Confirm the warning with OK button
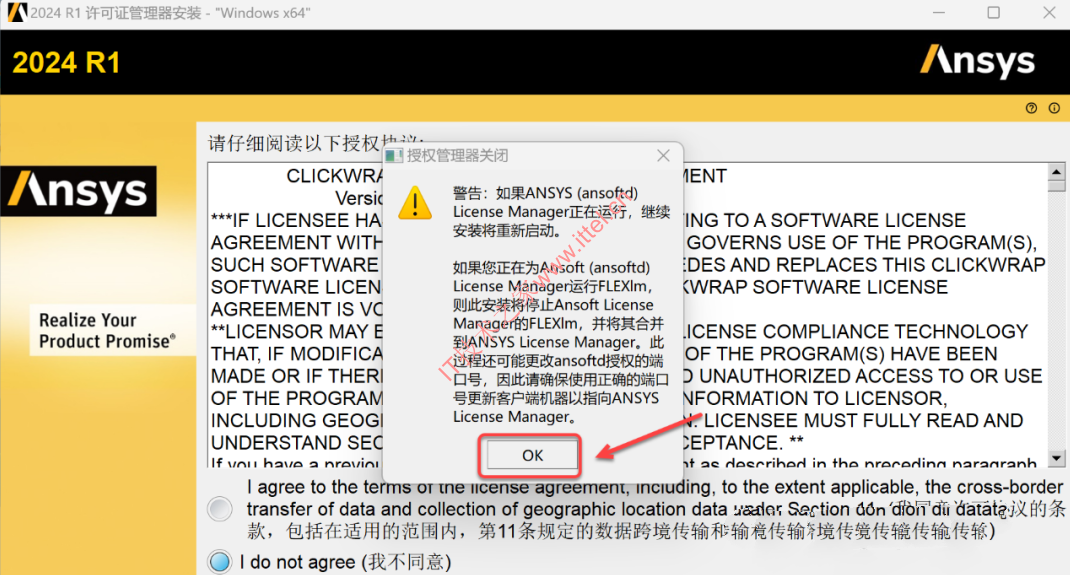Viewport: 1070px width, 575px height. pos(532,455)
